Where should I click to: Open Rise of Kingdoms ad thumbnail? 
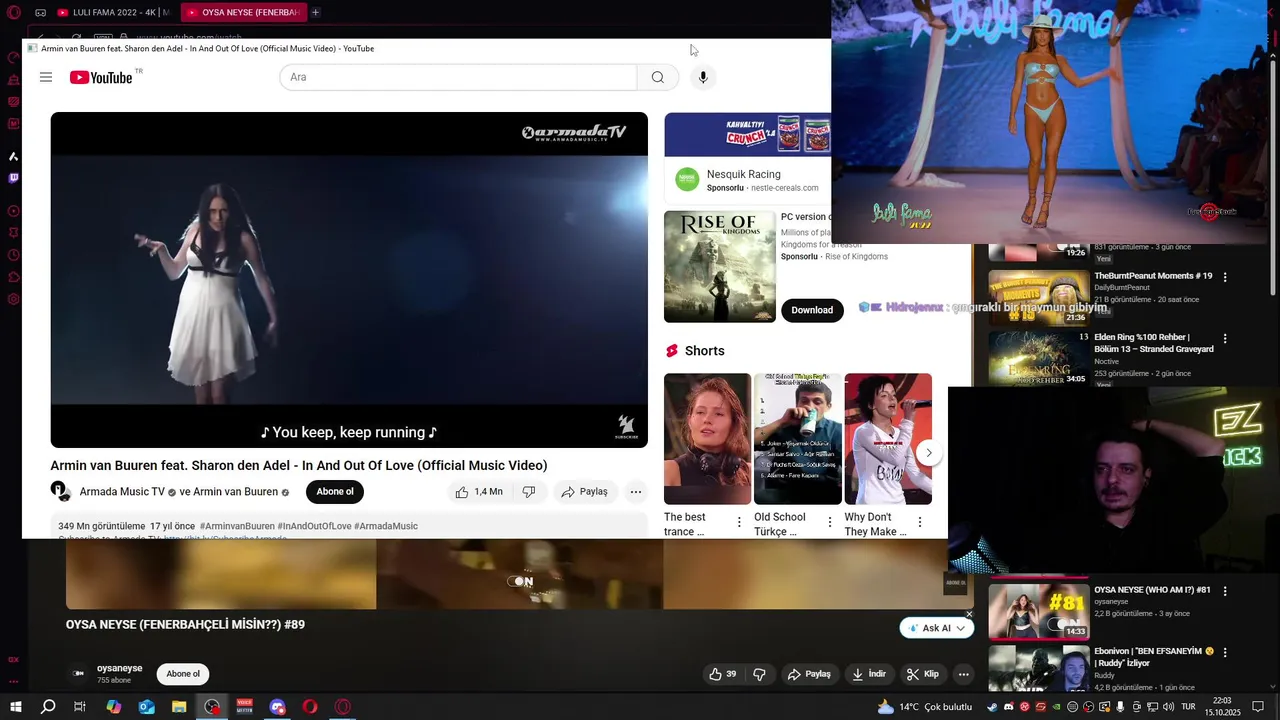[x=720, y=267]
